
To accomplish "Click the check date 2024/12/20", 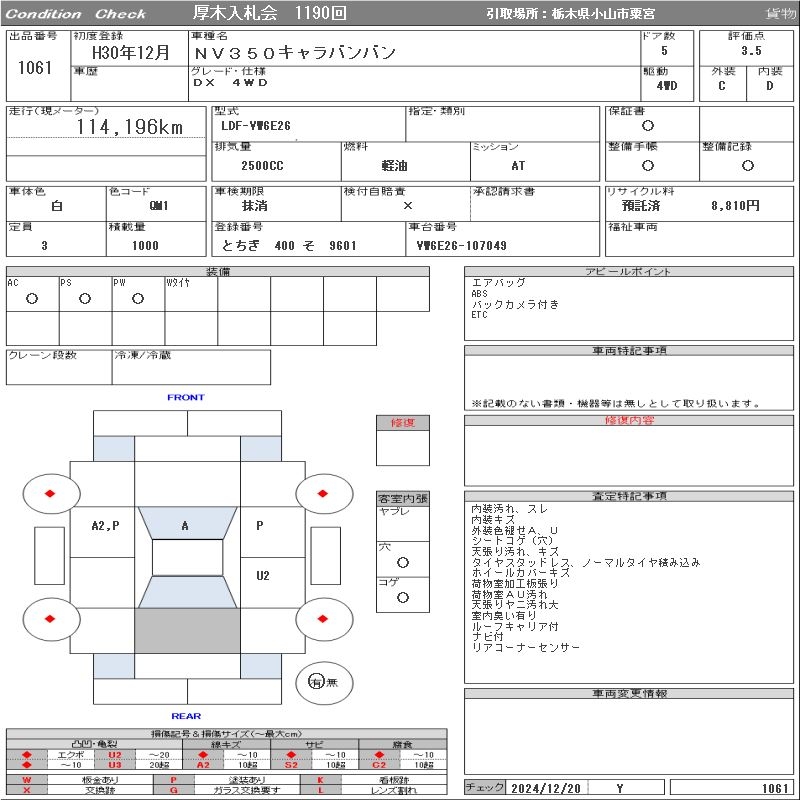I will coord(546,788).
